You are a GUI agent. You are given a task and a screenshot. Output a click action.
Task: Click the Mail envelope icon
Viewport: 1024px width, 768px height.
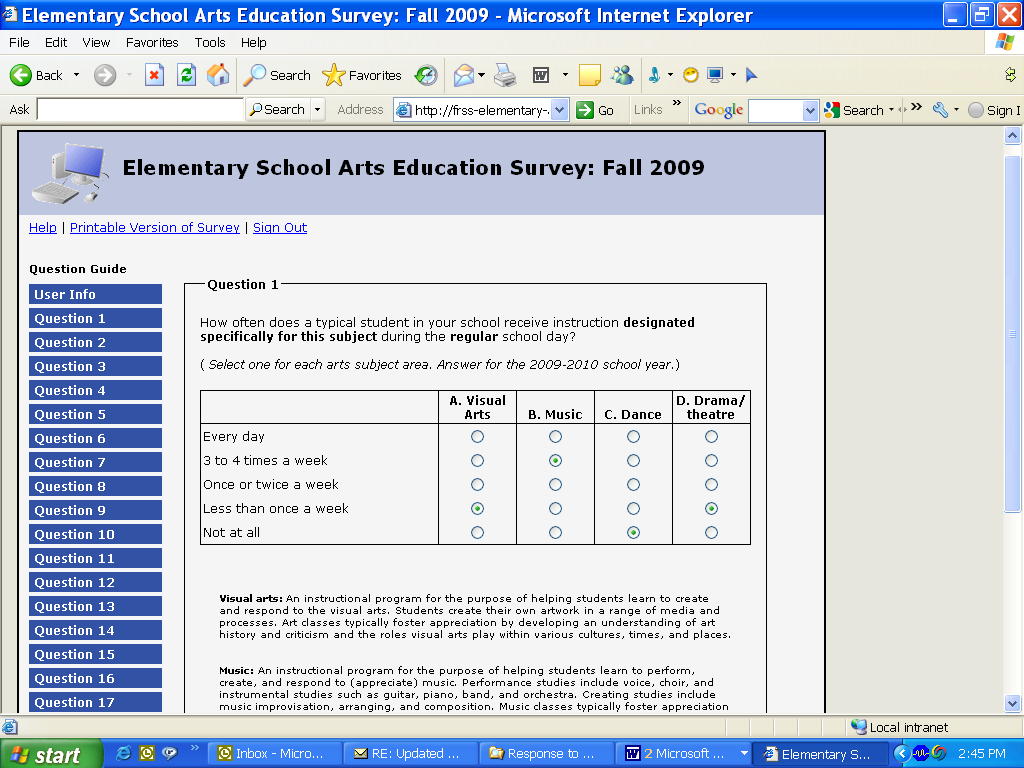click(464, 75)
